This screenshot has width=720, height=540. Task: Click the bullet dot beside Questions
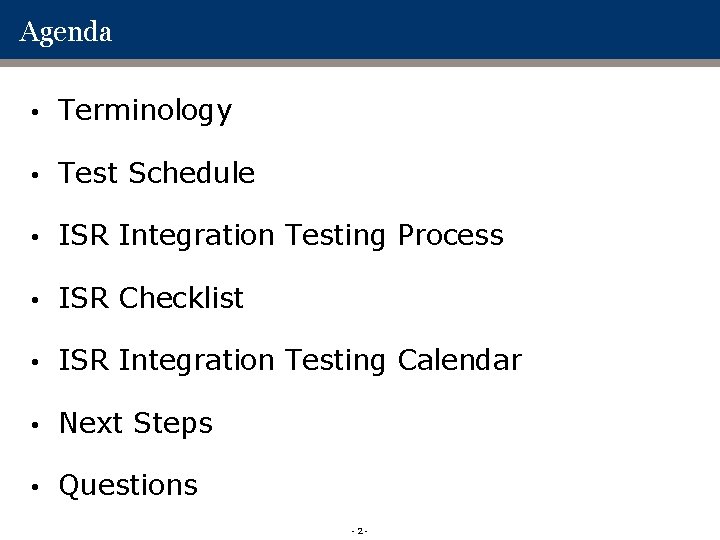[35, 486]
